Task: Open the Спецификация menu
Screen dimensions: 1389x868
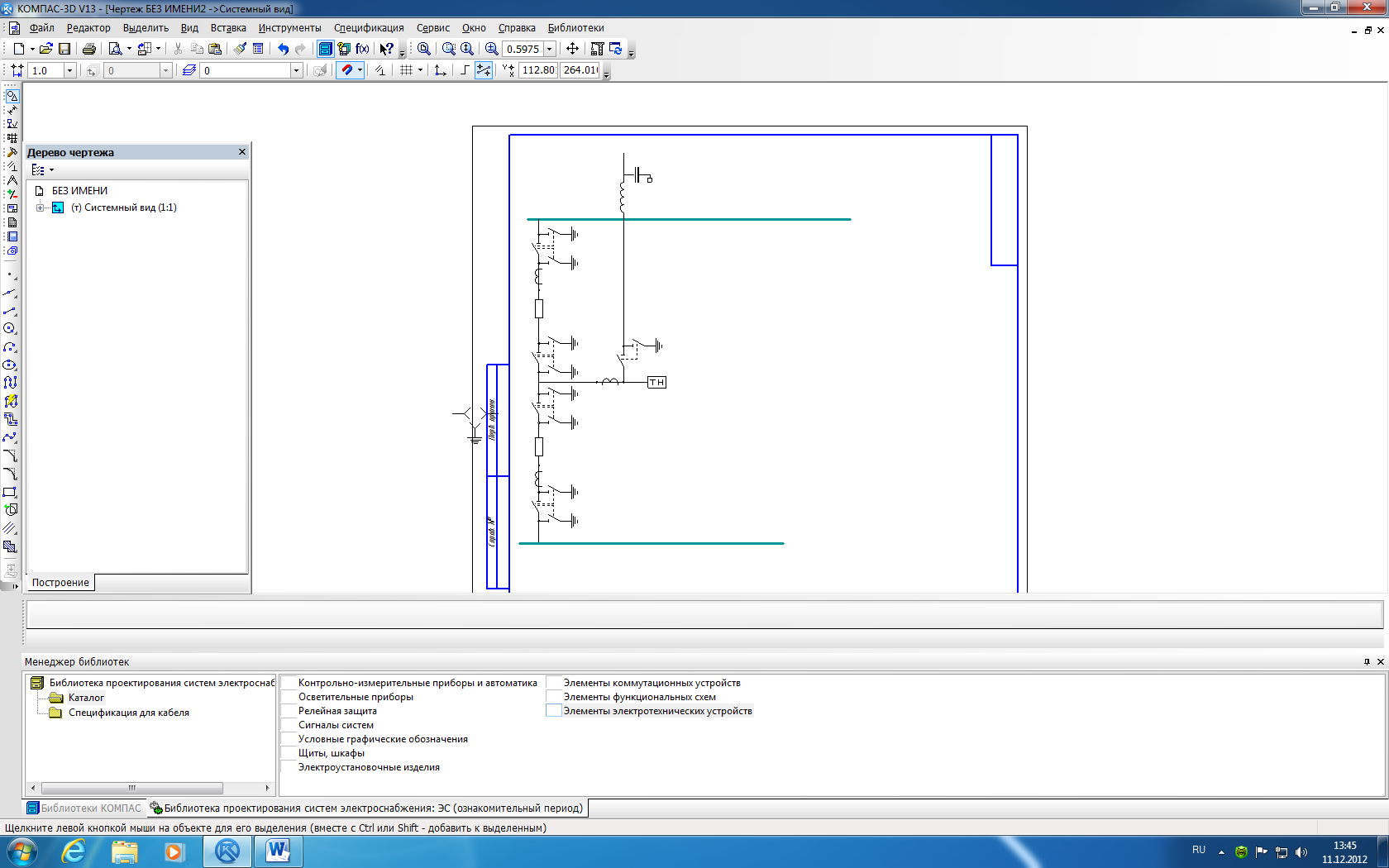Action: tap(369, 28)
